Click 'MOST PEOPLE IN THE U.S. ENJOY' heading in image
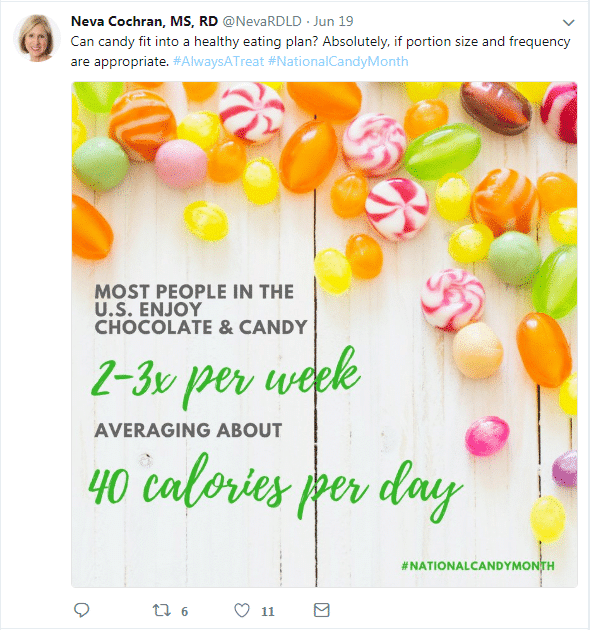The width and height of the screenshot is (590, 630). coord(194,300)
